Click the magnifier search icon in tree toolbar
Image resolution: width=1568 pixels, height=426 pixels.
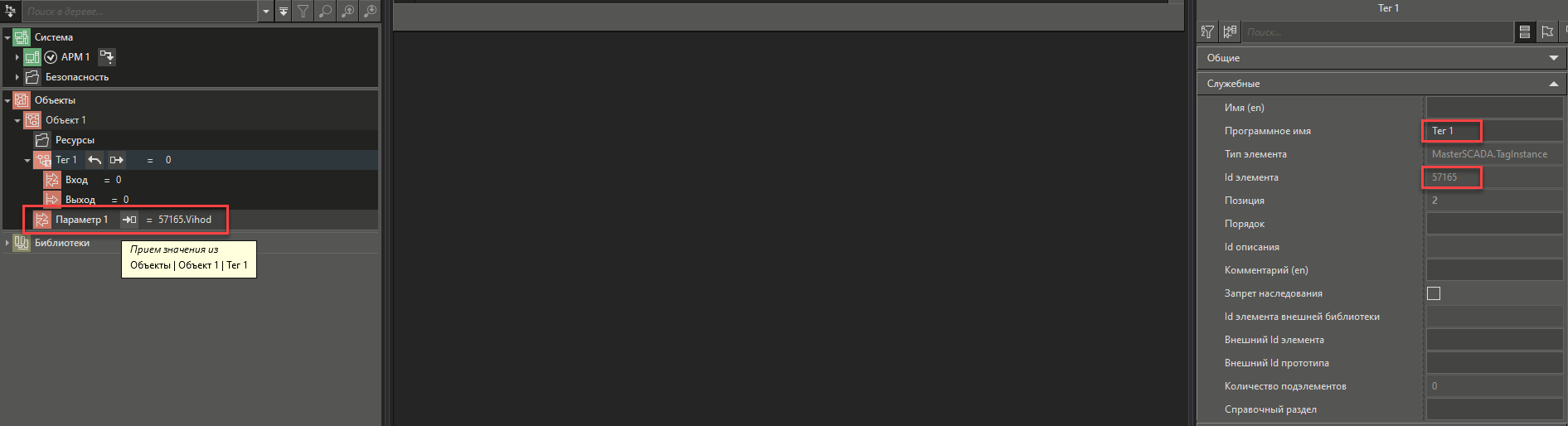click(325, 11)
